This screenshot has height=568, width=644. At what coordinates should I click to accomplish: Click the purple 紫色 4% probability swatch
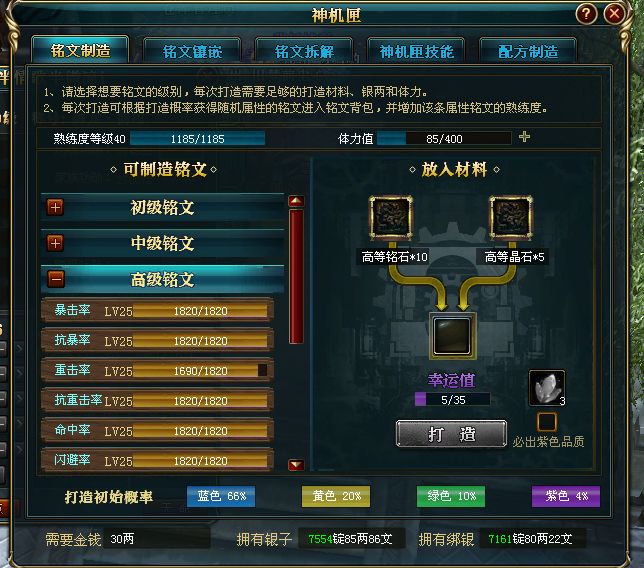[566, 497]
